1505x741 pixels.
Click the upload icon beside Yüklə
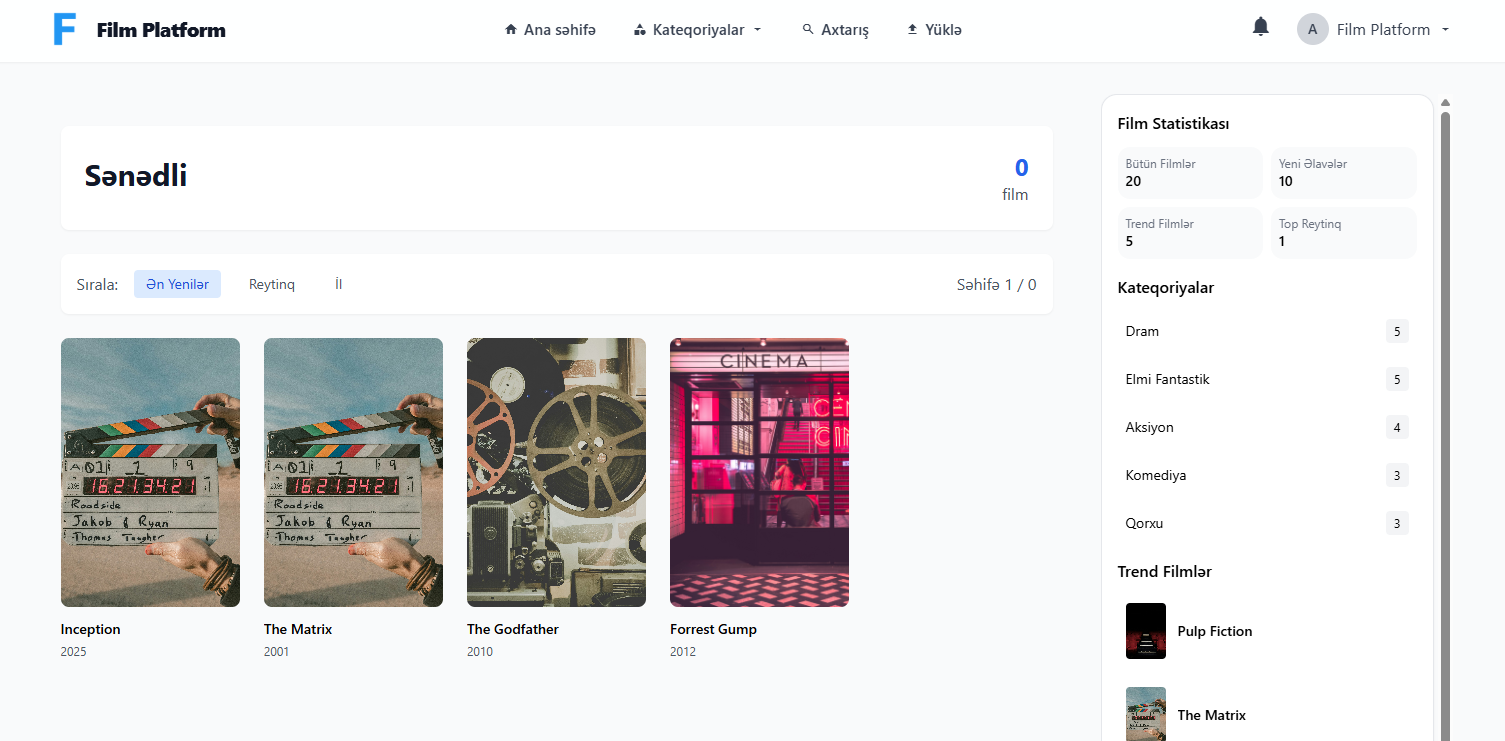click(x=912, y=30)
